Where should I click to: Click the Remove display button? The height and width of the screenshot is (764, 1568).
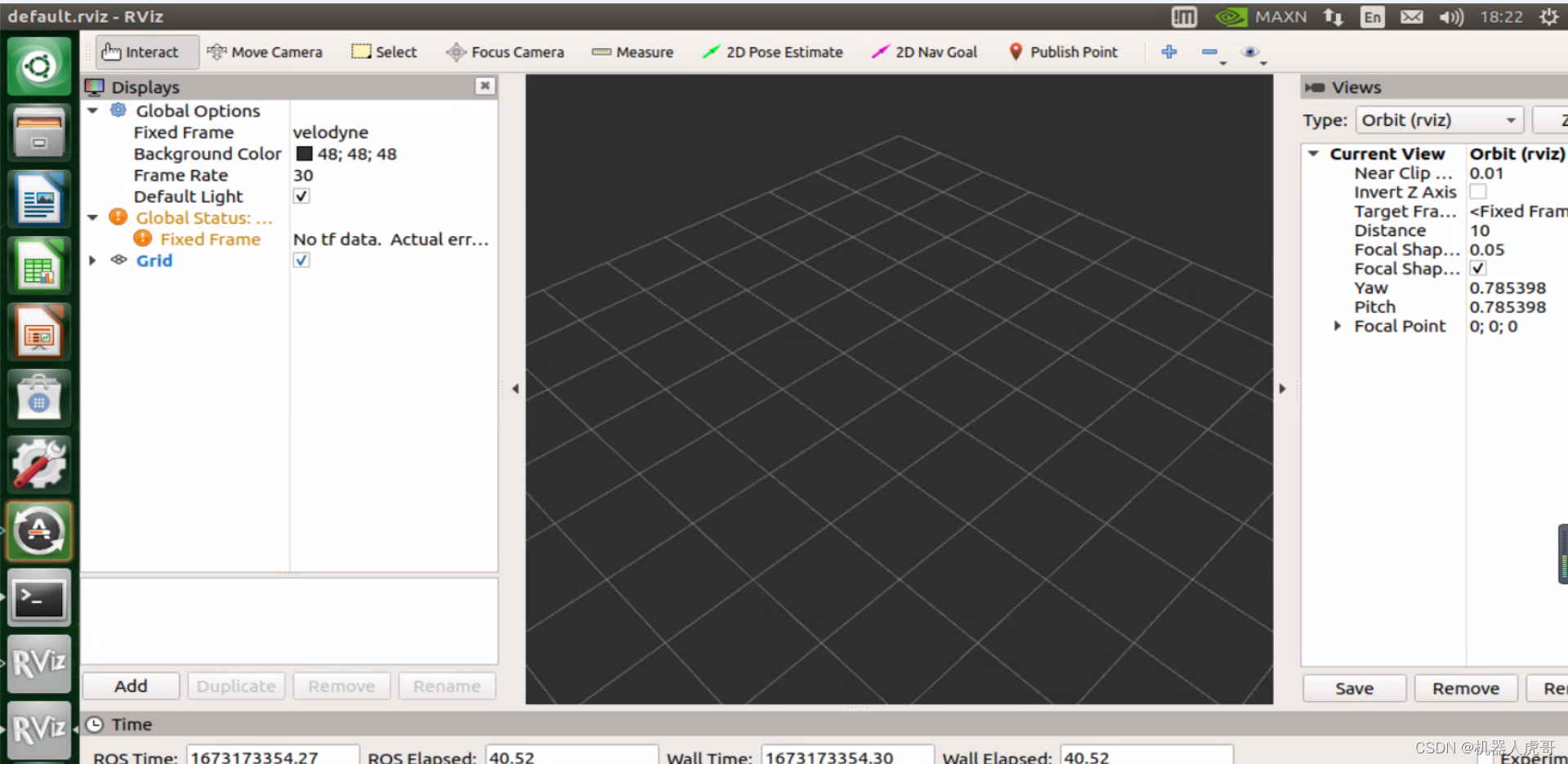(x=342, y=686)
